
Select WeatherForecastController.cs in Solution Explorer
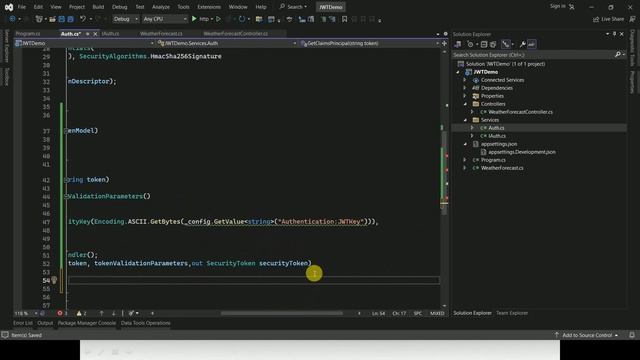pyautogui.click(x=520, y=112)
